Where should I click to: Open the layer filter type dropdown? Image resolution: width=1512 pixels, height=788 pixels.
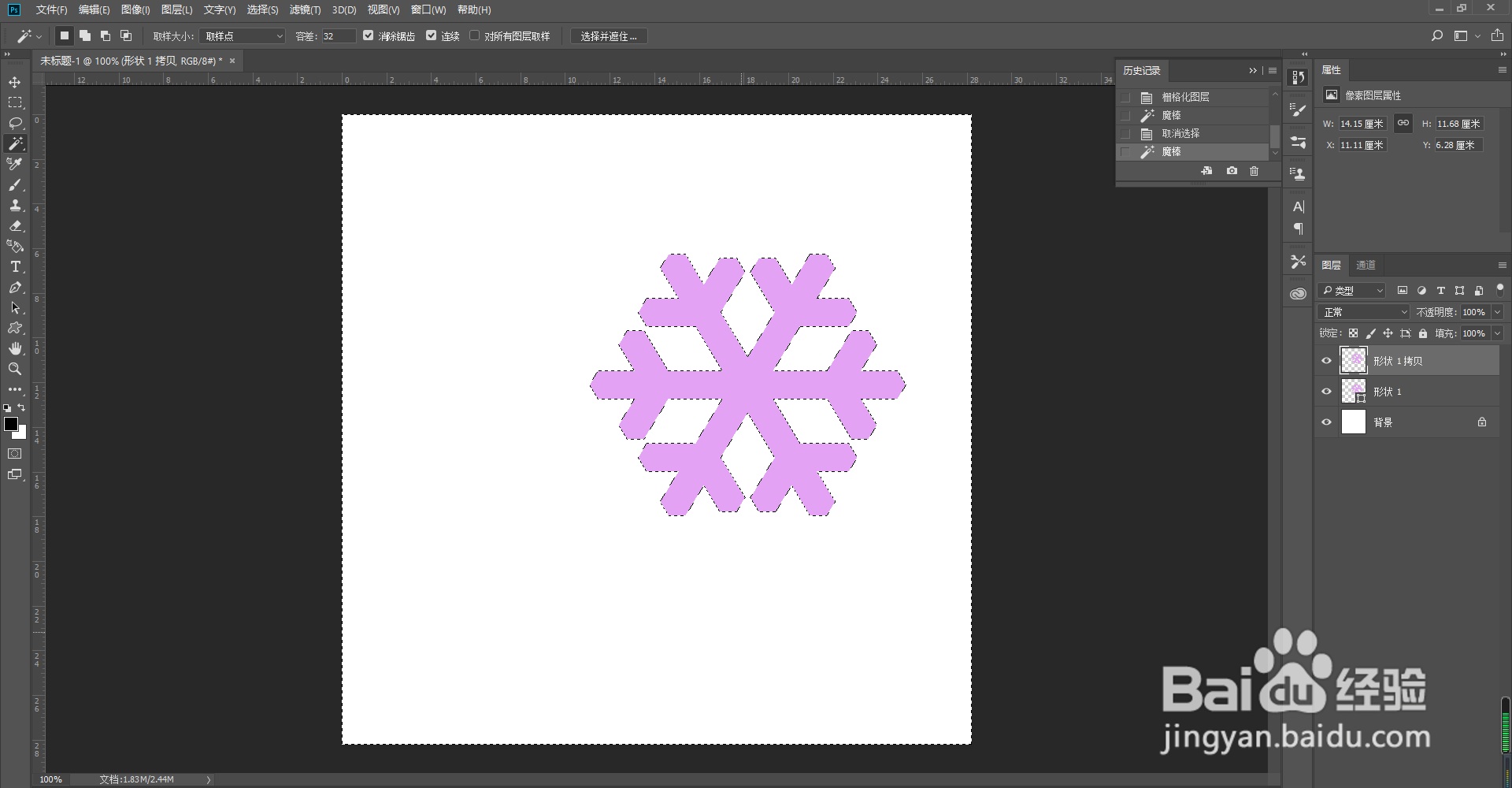[1352, 290]
